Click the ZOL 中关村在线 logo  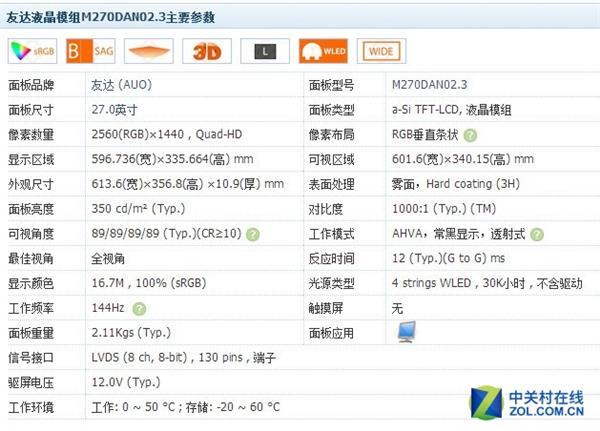[527, 403]
